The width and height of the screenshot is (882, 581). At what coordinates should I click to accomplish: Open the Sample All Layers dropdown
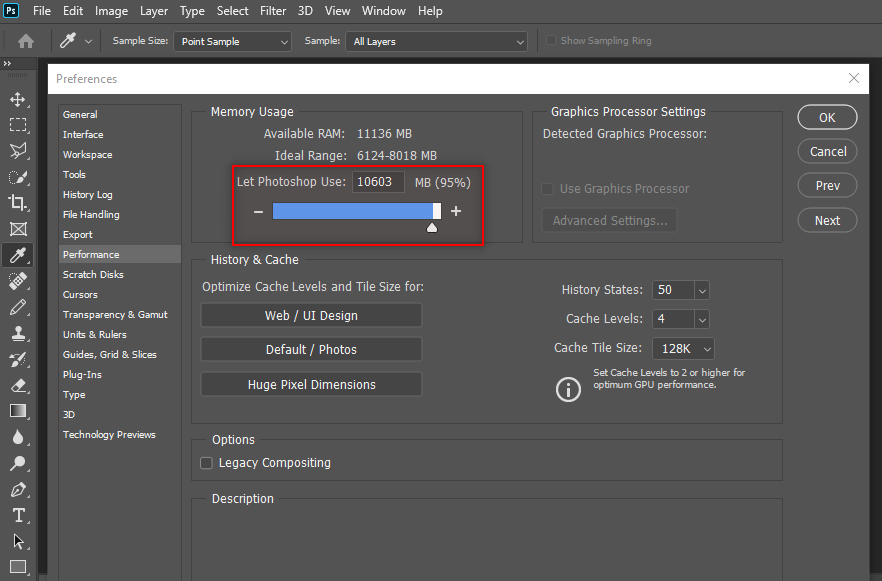point(436,42)
